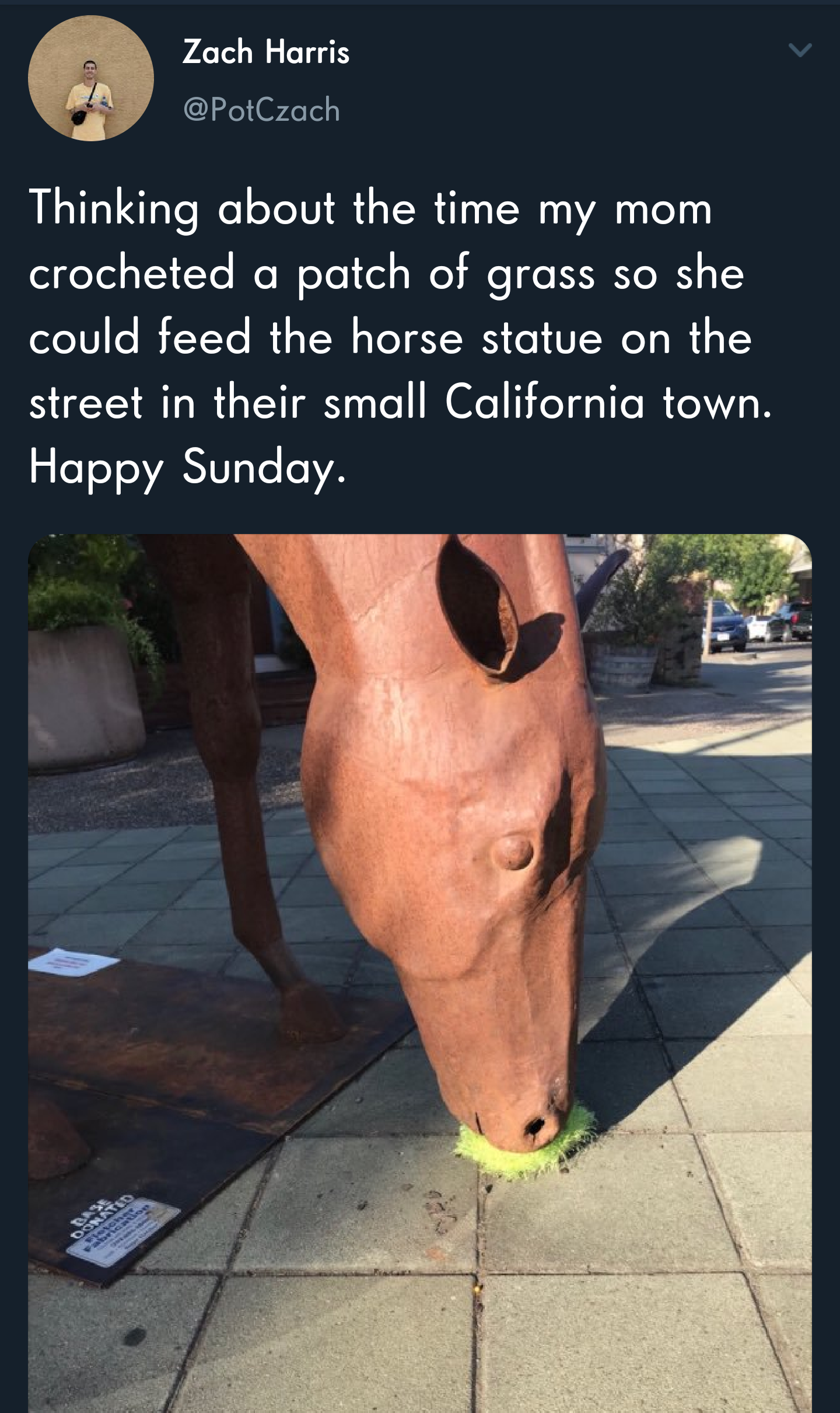
Task: Click the display name Zach Harris
Action: coord(266,52)
